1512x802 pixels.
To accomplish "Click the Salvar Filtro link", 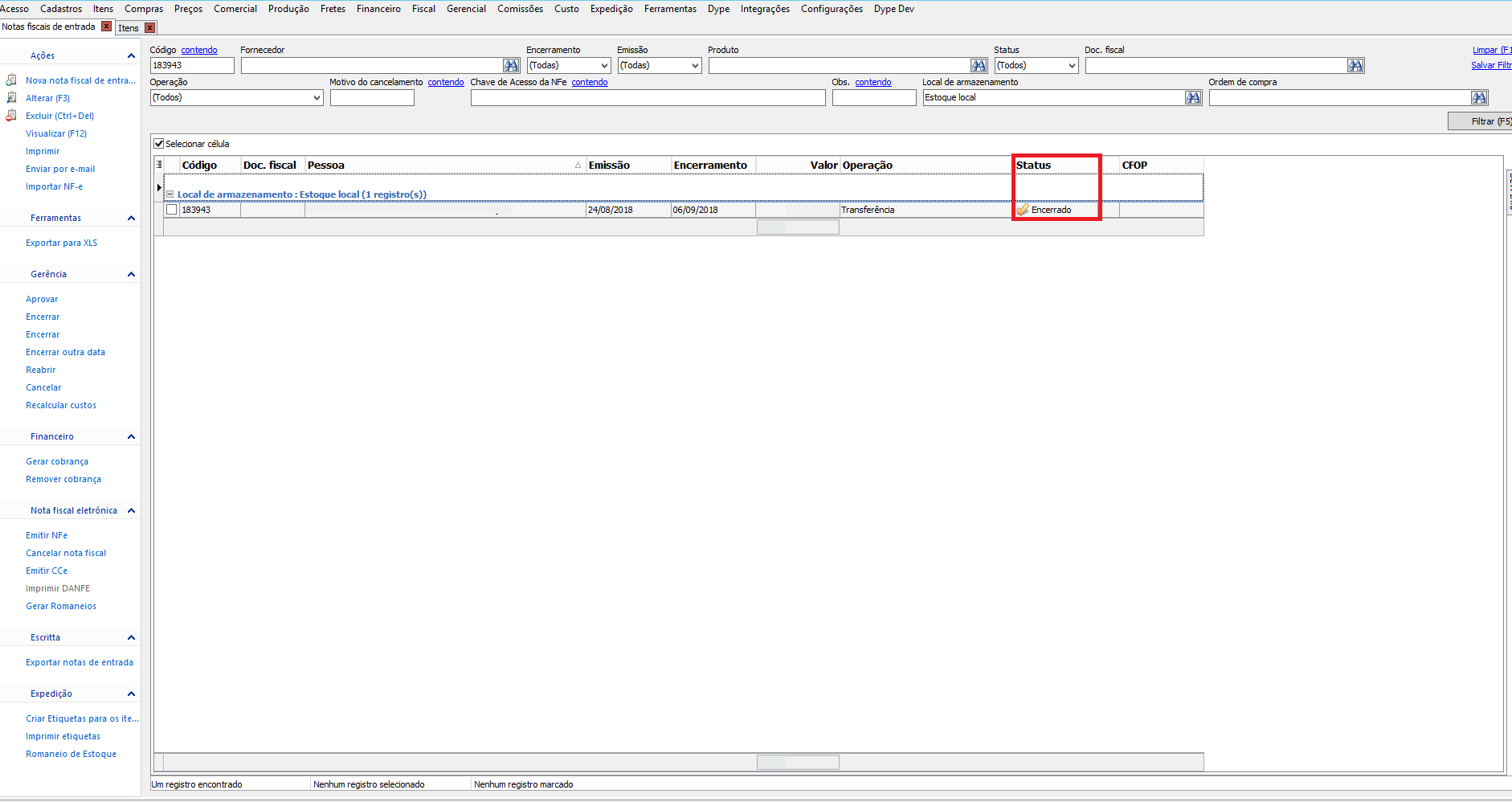I will 1491,66.
